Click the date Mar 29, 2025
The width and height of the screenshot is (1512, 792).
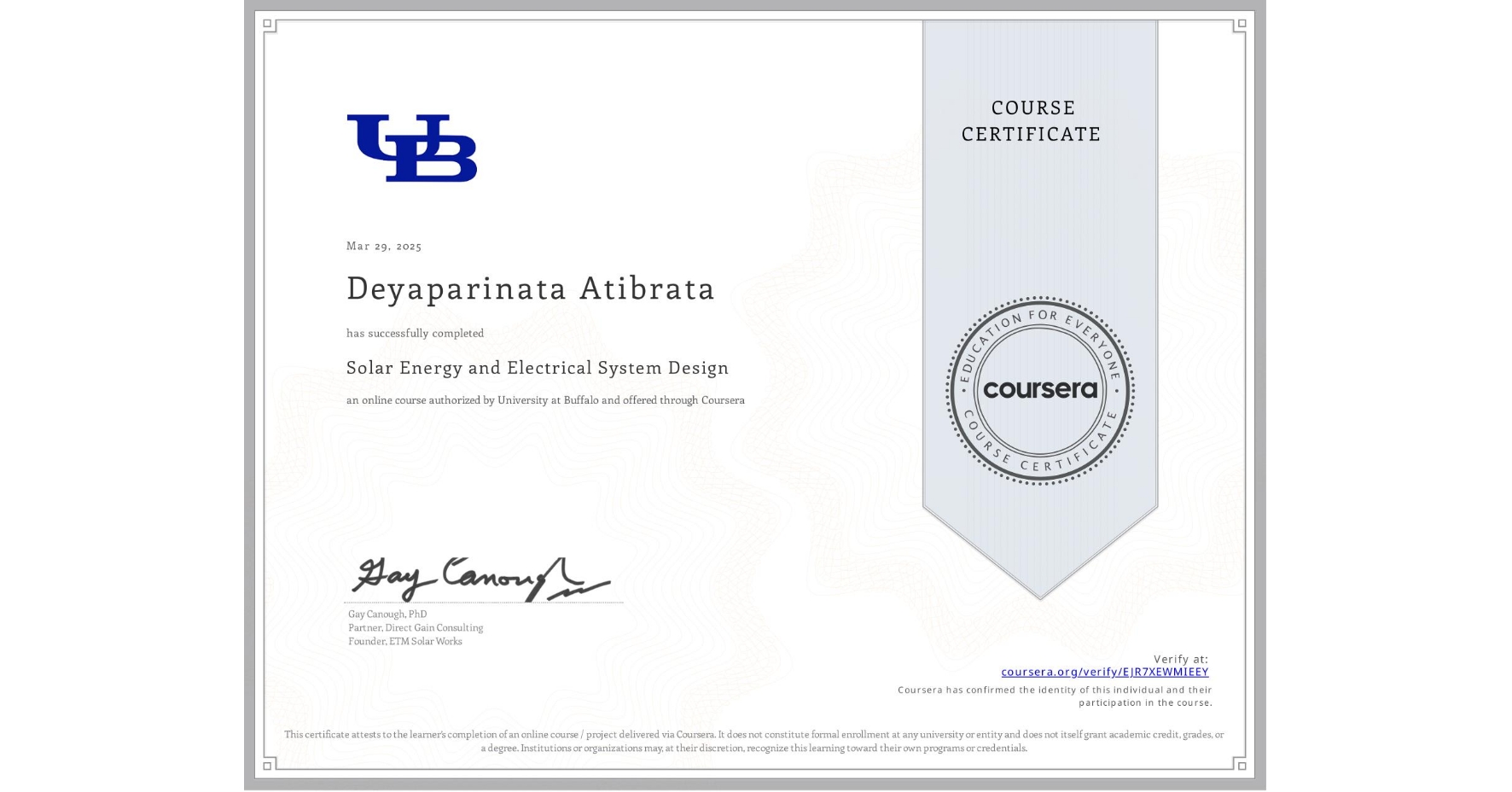tap(382, 246)
